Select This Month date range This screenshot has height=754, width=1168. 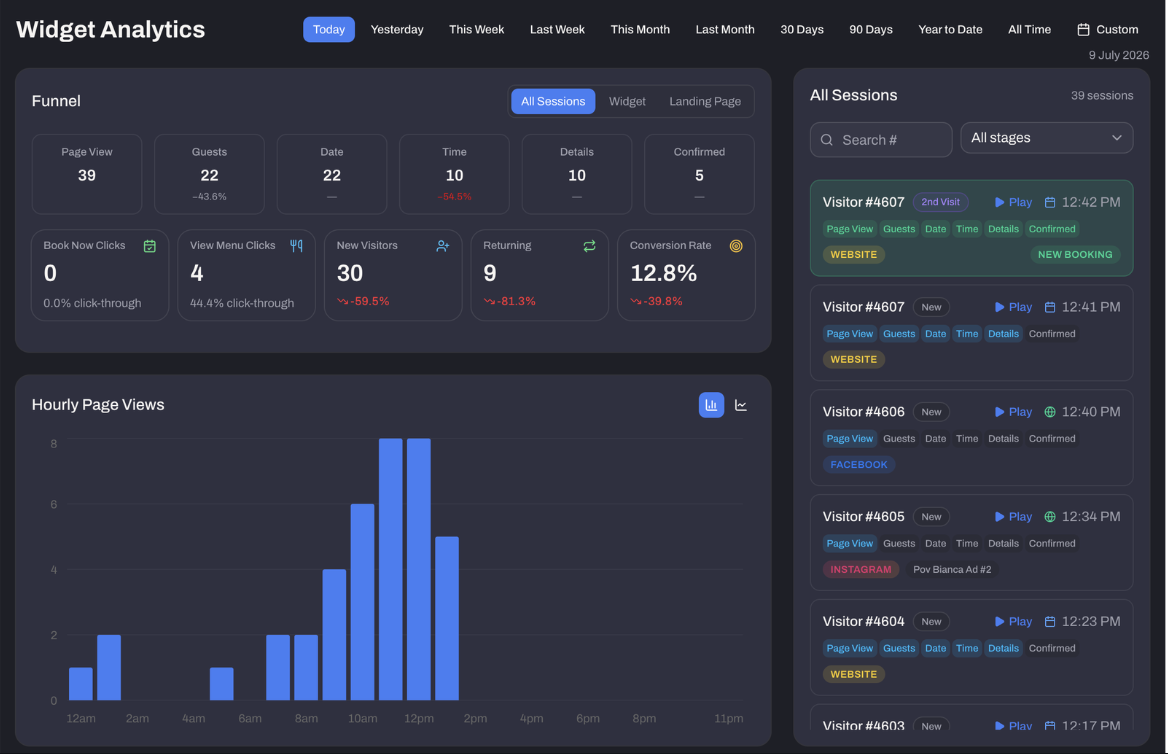tap(640, 30)
